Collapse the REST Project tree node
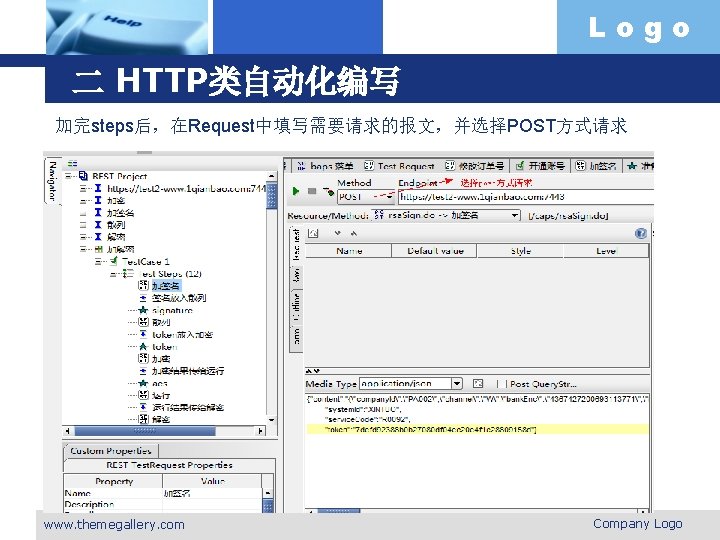Image resolution: width=720 pixels, height=540 pixels. [69, 176]
